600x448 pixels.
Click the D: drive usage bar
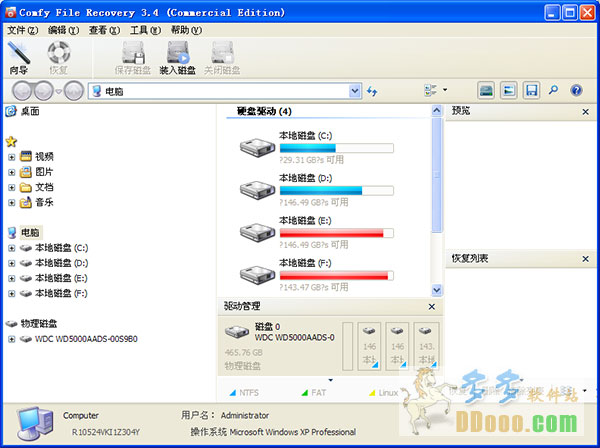[337, 191]
